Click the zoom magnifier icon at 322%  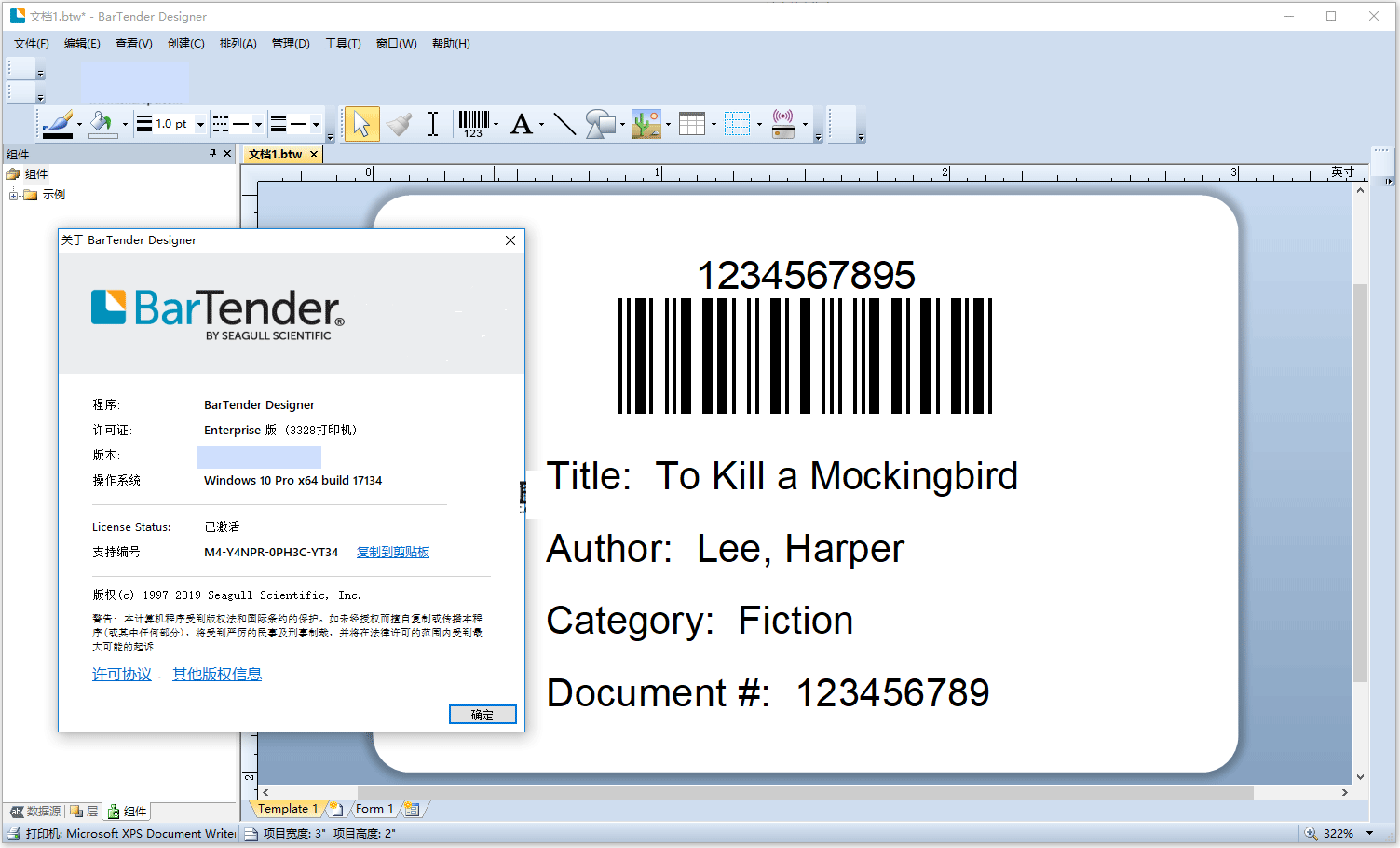click(1311, 834)
